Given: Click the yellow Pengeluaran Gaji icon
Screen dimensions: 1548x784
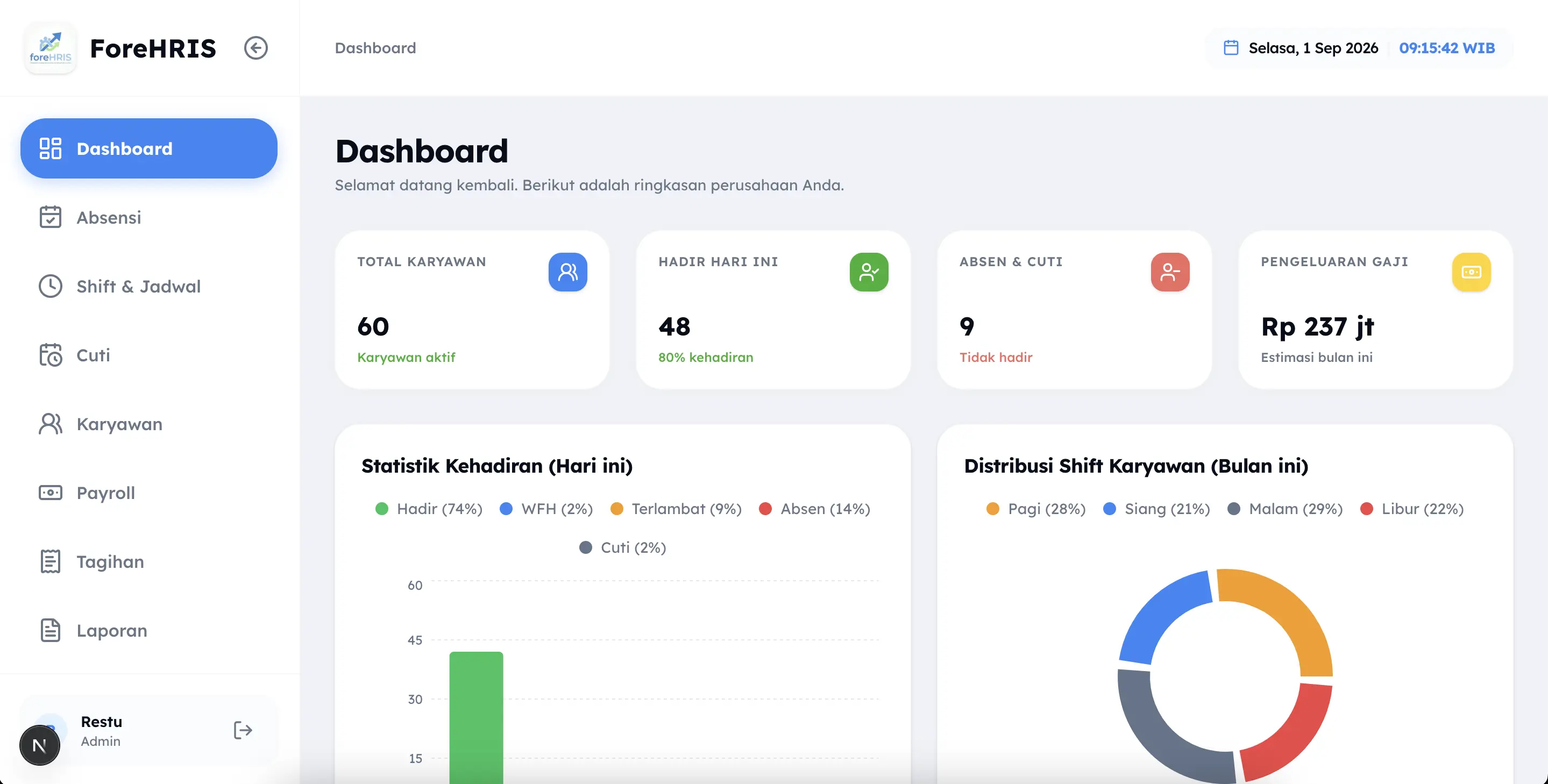Looking at the screenshot, I should tap(1472, 272).
